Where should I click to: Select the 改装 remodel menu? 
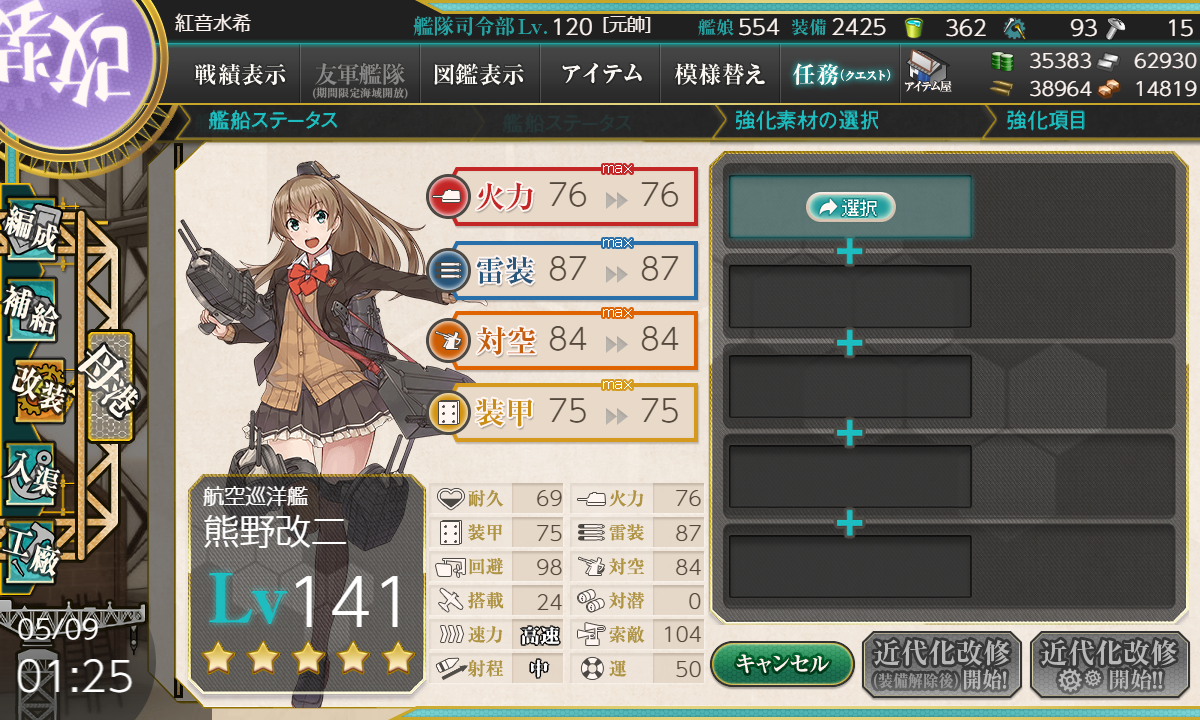click(x=38, y=390)
